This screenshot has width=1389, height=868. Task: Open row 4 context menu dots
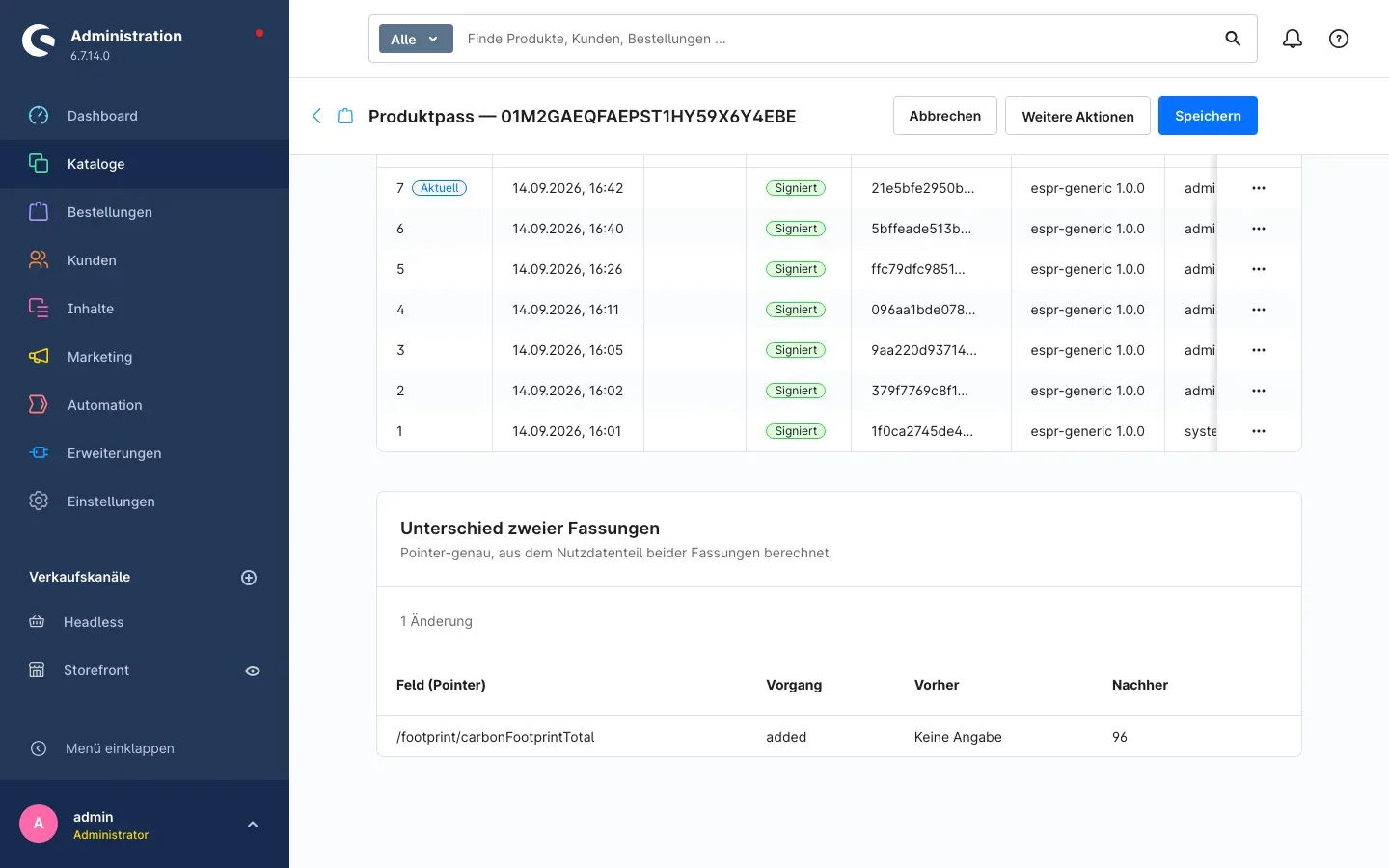(1259, 310)
